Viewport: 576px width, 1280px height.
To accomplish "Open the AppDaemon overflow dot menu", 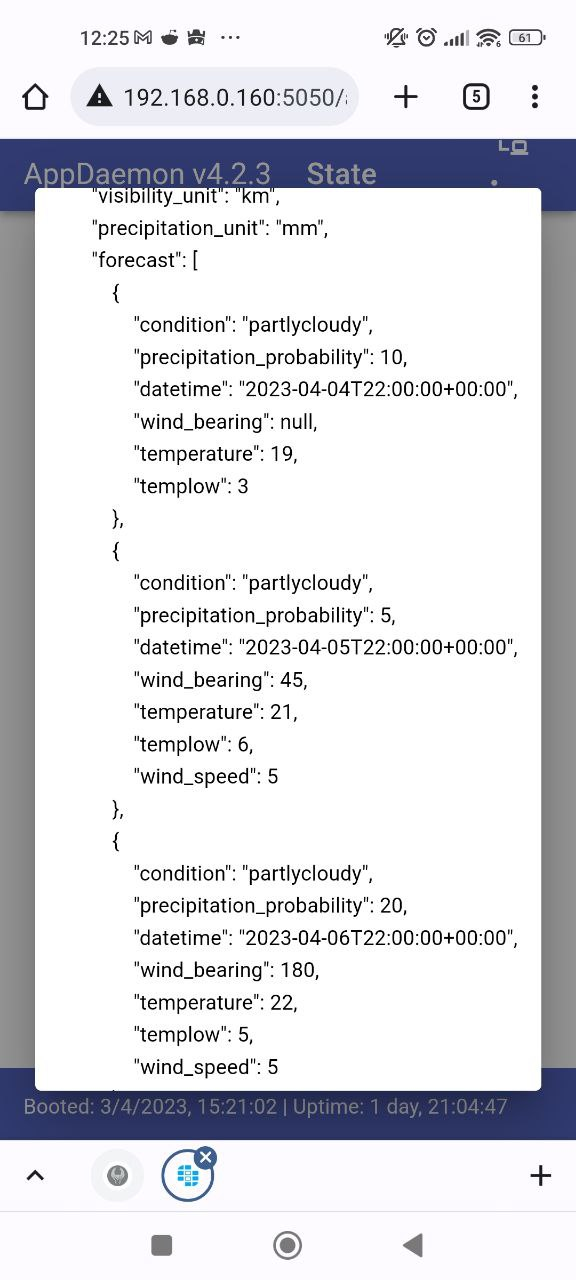I will (496, 180).
